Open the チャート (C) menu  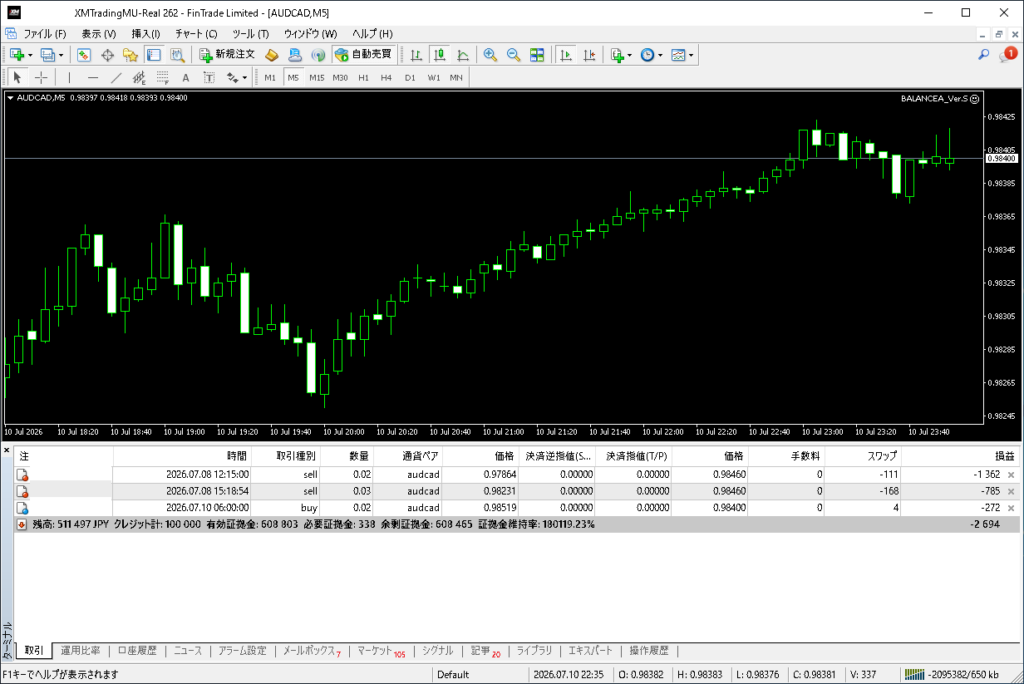tap(196, 33)
